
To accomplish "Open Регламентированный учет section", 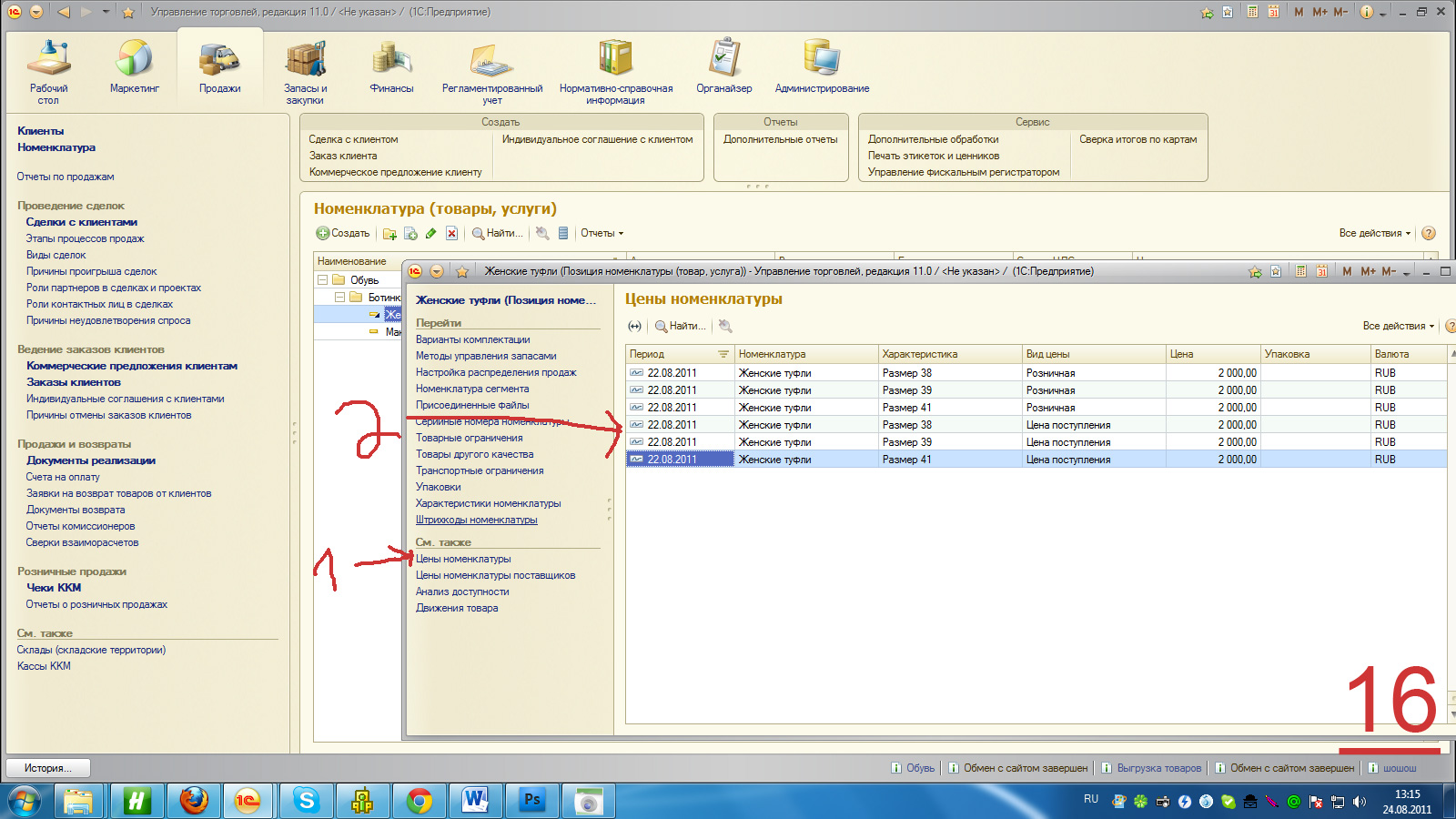I will (x=492, y=73).
